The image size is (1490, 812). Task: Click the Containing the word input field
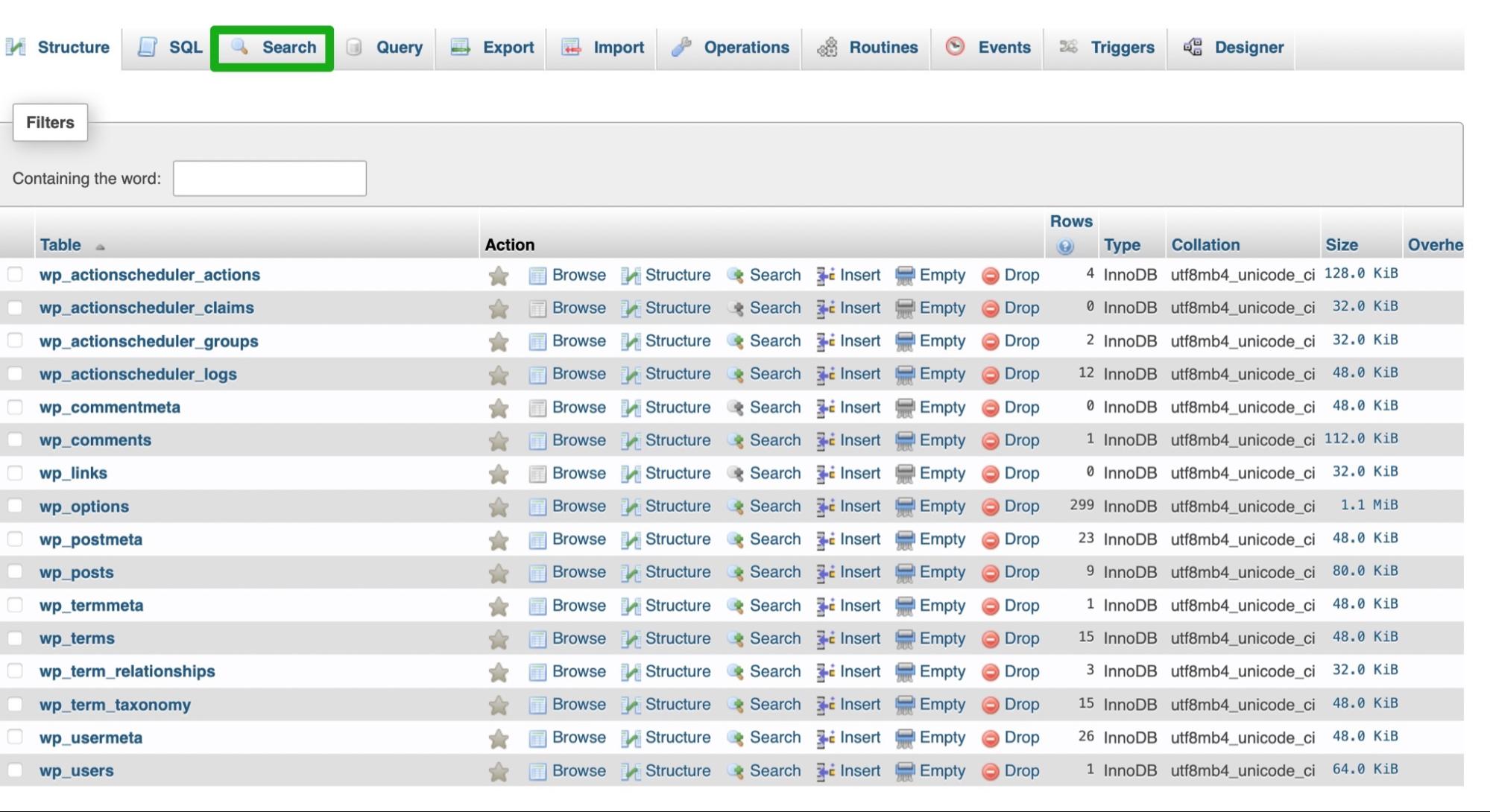coord(271,178)
